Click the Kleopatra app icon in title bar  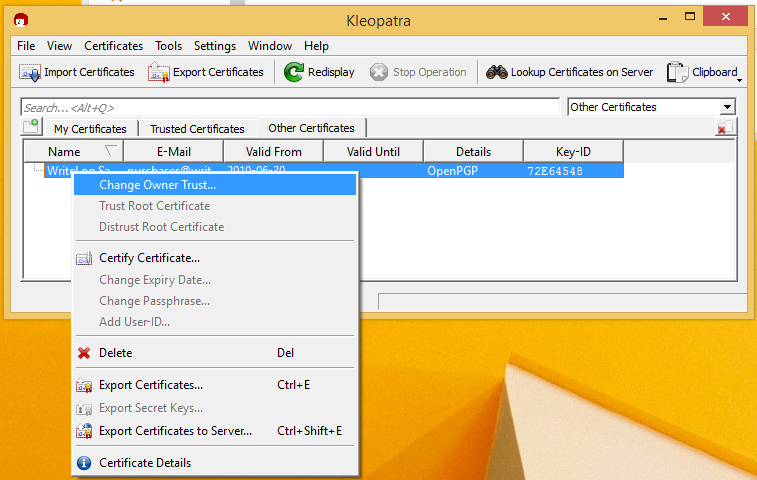click(21, 20)
